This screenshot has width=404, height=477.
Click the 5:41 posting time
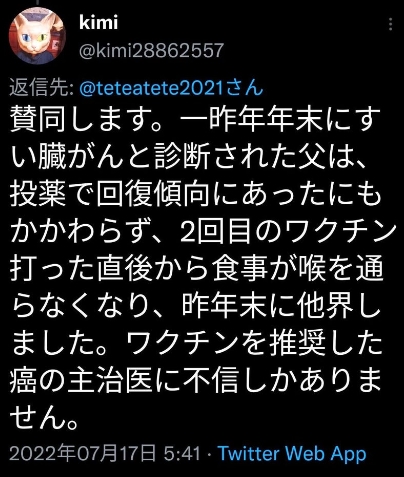pyautogui.click(x=182, y=453)
